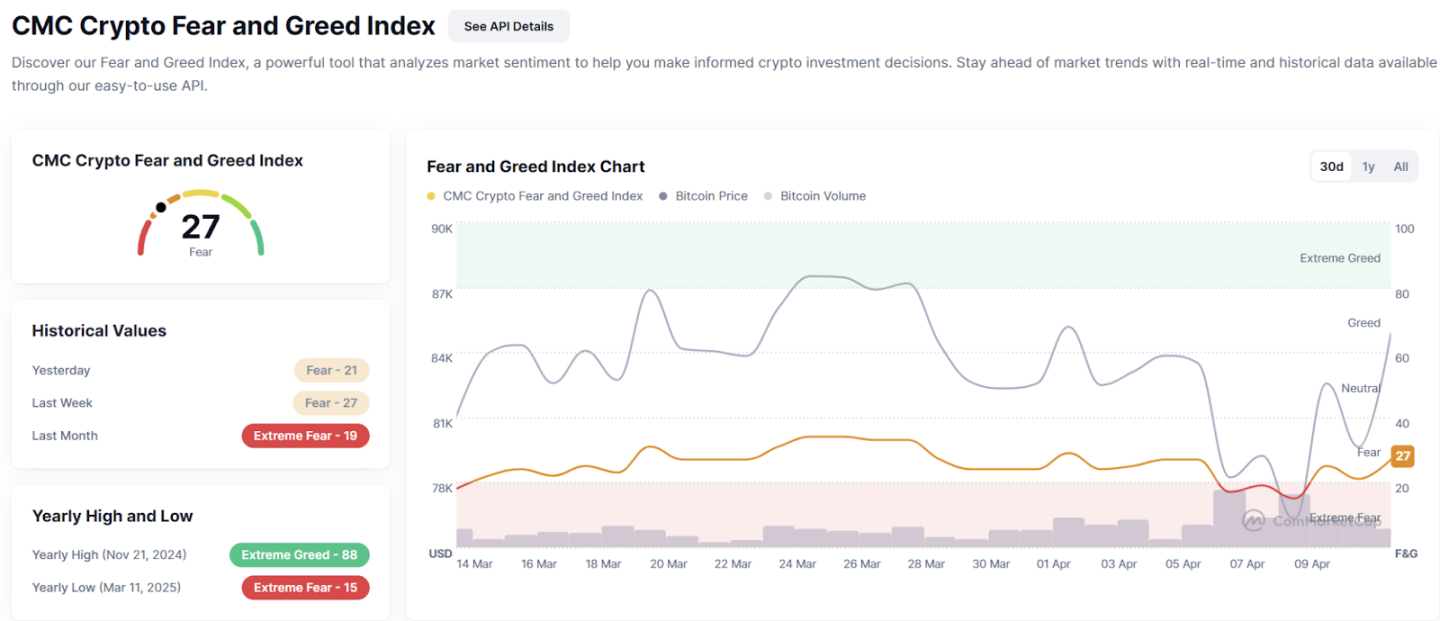Click the orange 27 current value marker
The height and width of the screenshot is (621, 1440).
tap(1403, 456)
